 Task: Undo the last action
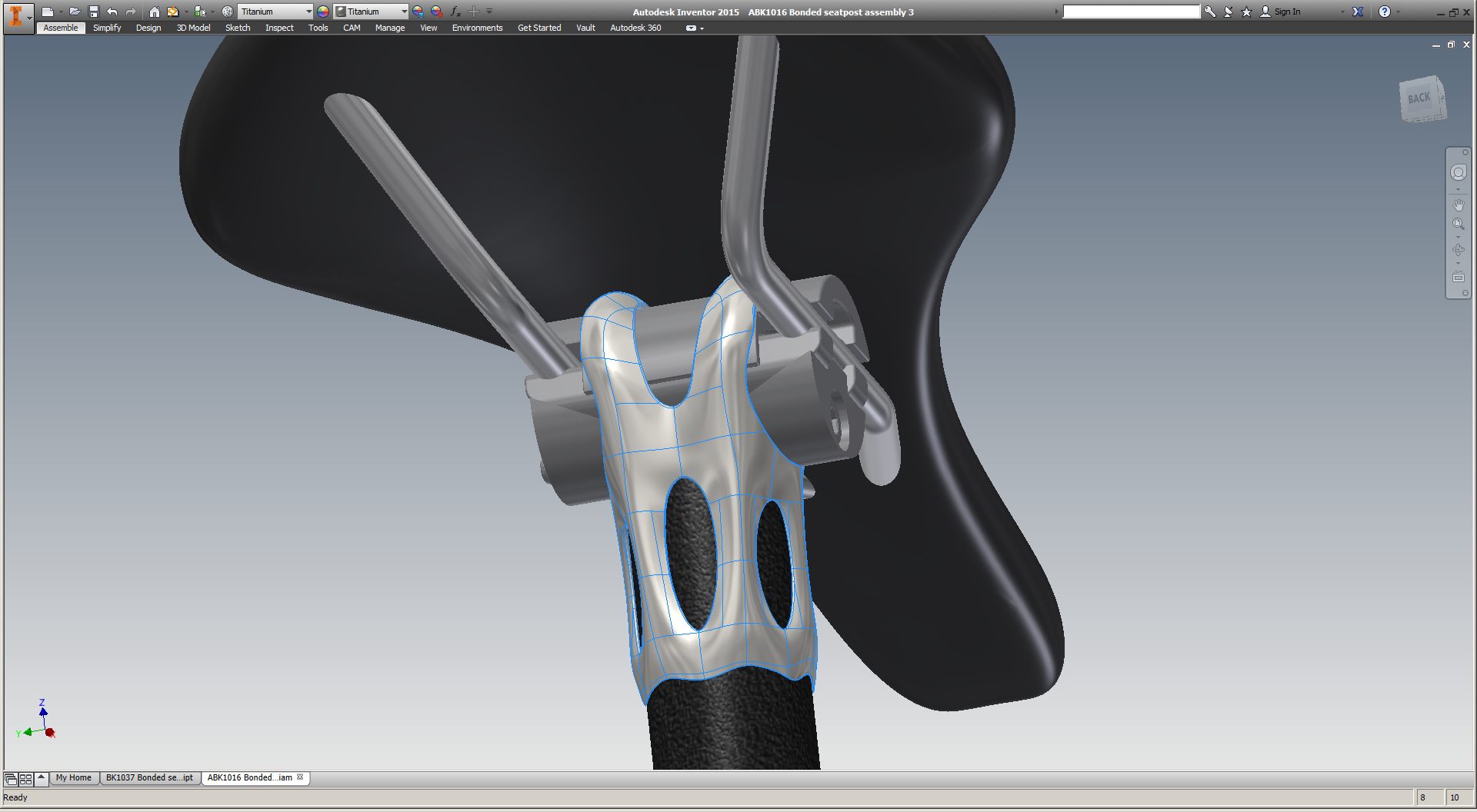pyautogui.click(x=112, y=12)
